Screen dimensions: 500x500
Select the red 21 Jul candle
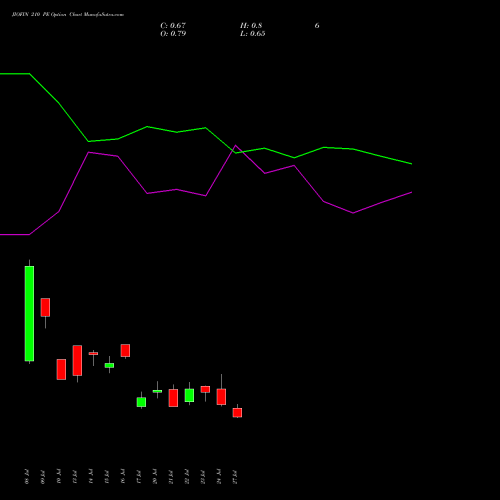pyautogui.click(x=173, y=398)
